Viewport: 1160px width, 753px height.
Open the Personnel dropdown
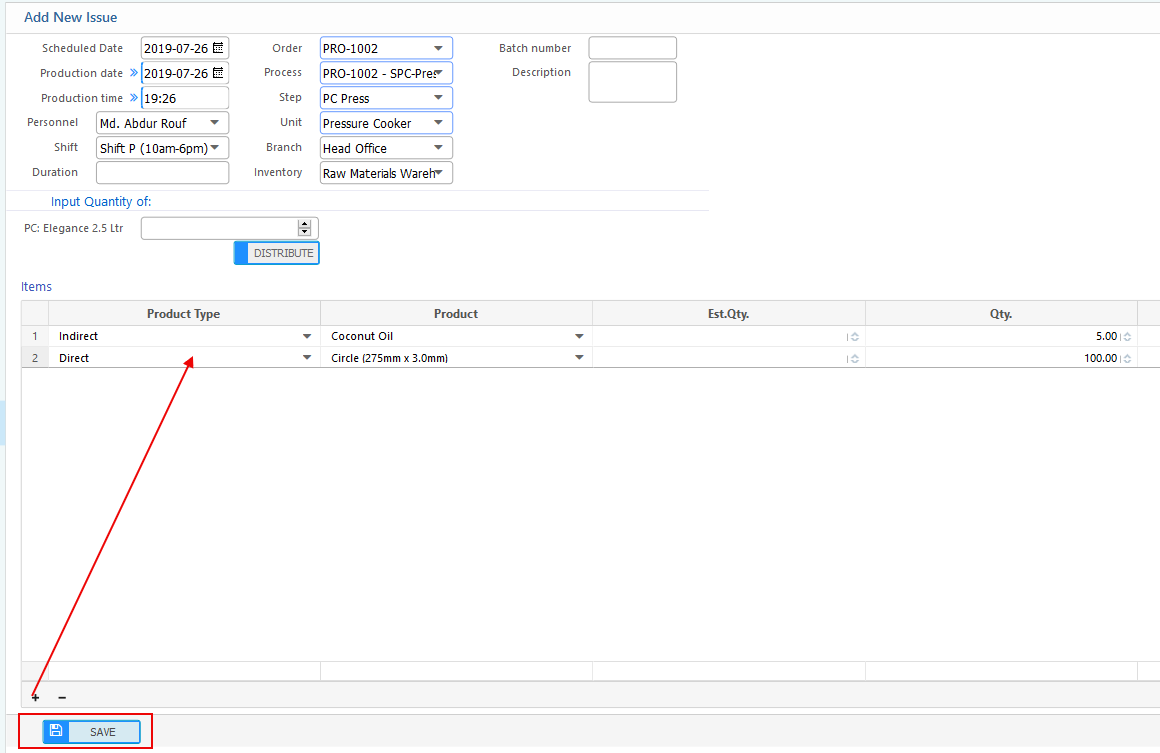pyautogui.click(x=214, y=123)
